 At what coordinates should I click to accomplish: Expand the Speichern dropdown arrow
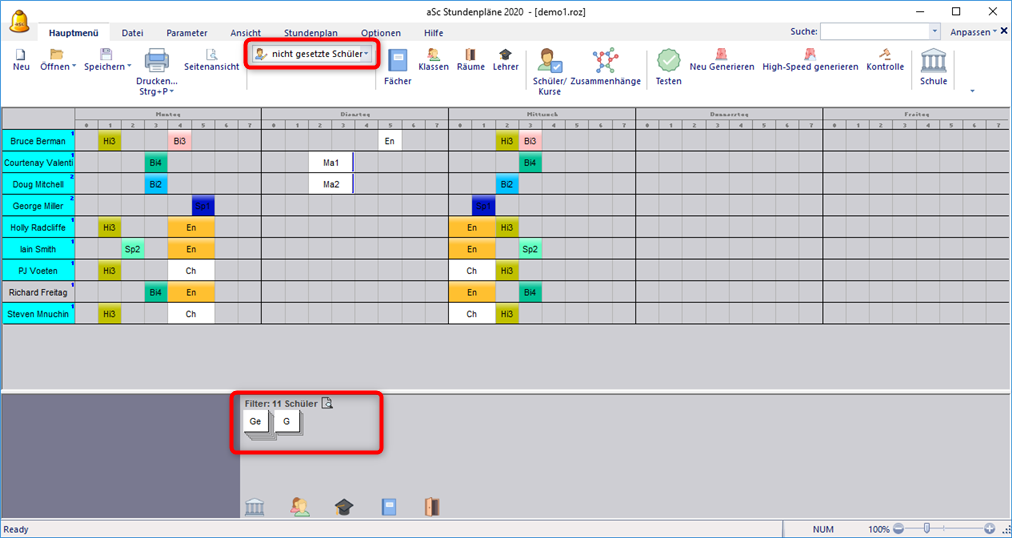pos(129,66)
